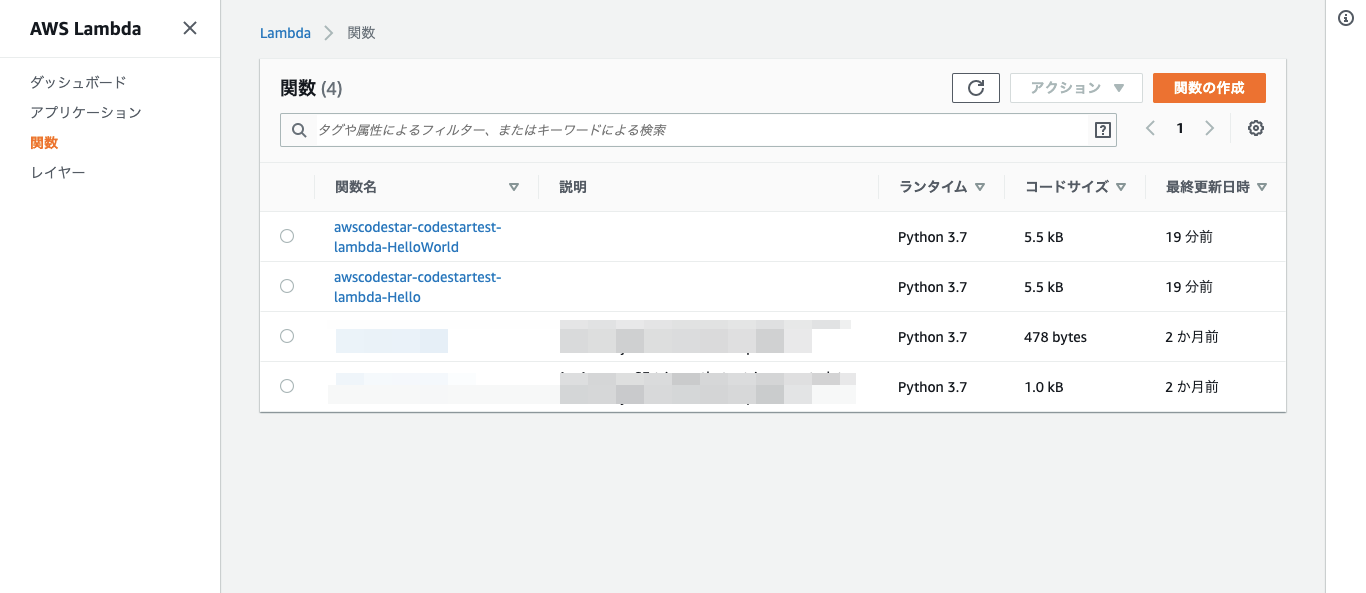Click 関数 breadcrumb item

[361, 33]
